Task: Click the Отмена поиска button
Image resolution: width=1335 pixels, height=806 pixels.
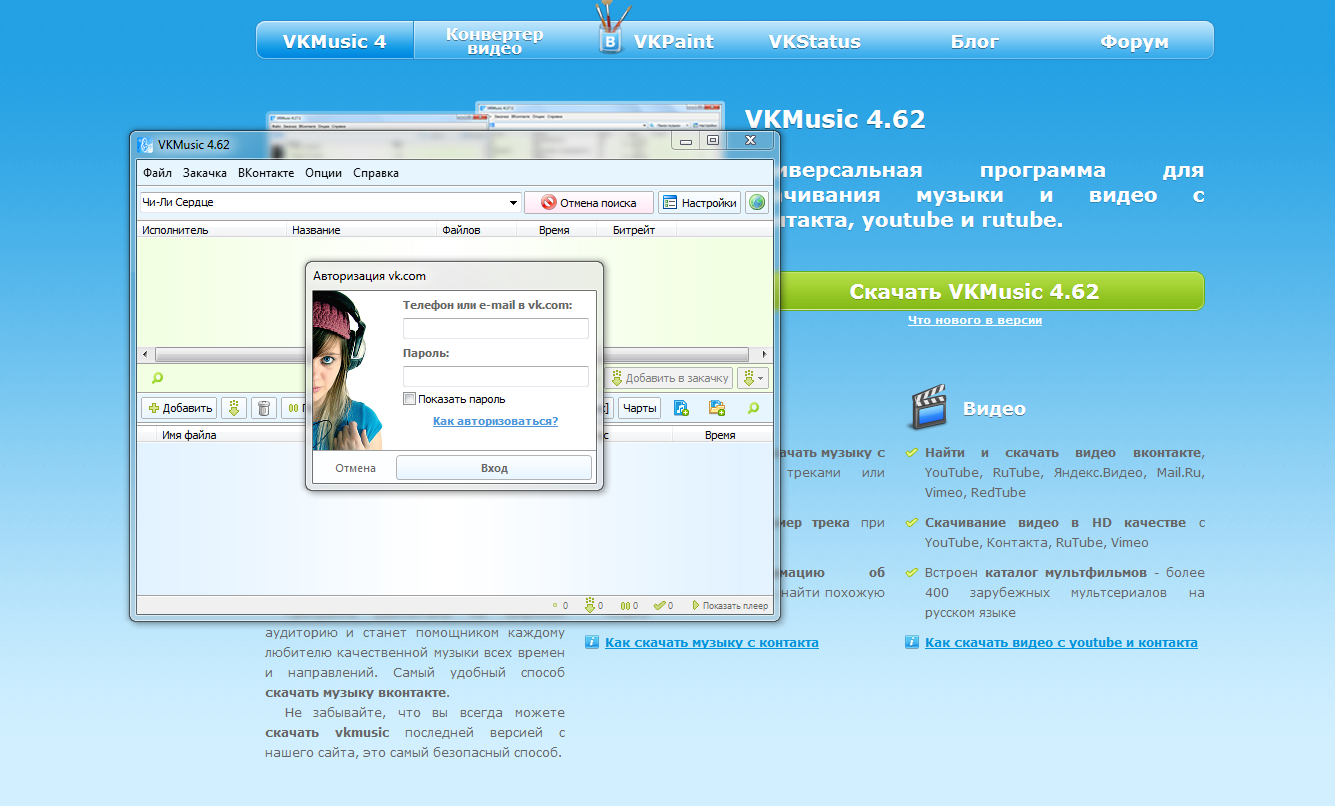Action: pyautogui.click(x=589, y=202)
